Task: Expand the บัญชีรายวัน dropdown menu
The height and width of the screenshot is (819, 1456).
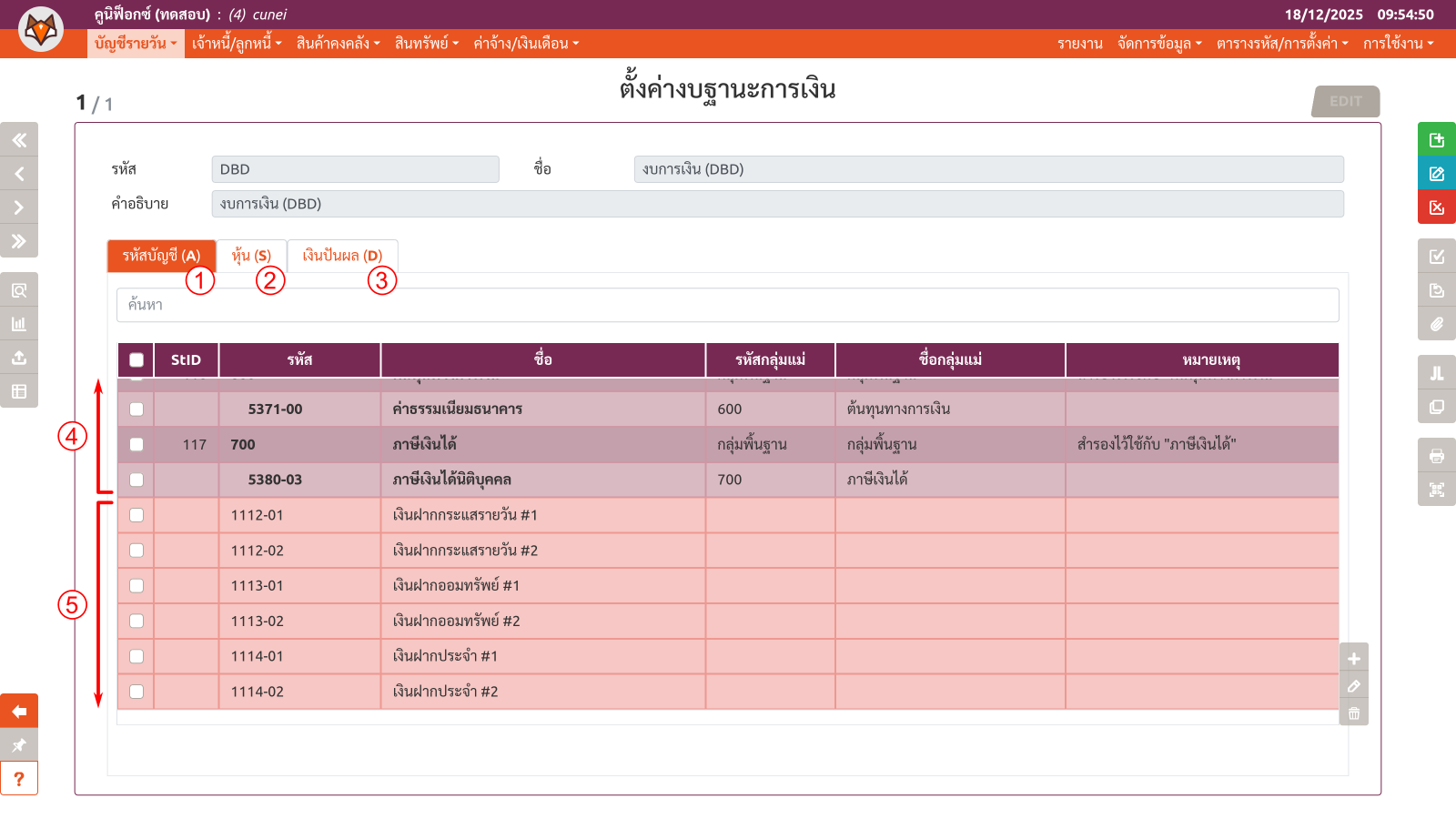Action: click(136, 44)
